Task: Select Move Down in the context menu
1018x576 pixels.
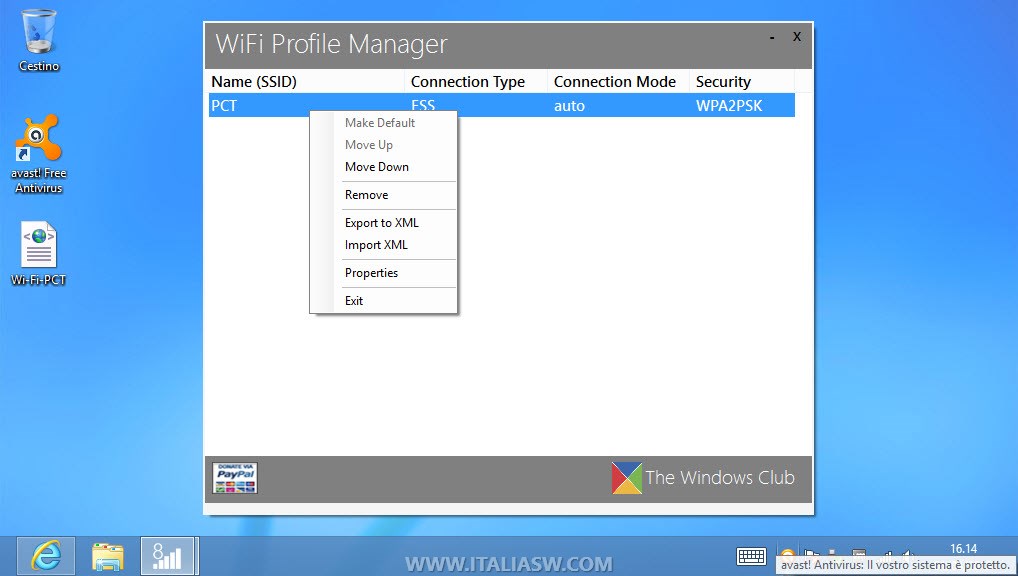Action: click(x=377, y=167)
